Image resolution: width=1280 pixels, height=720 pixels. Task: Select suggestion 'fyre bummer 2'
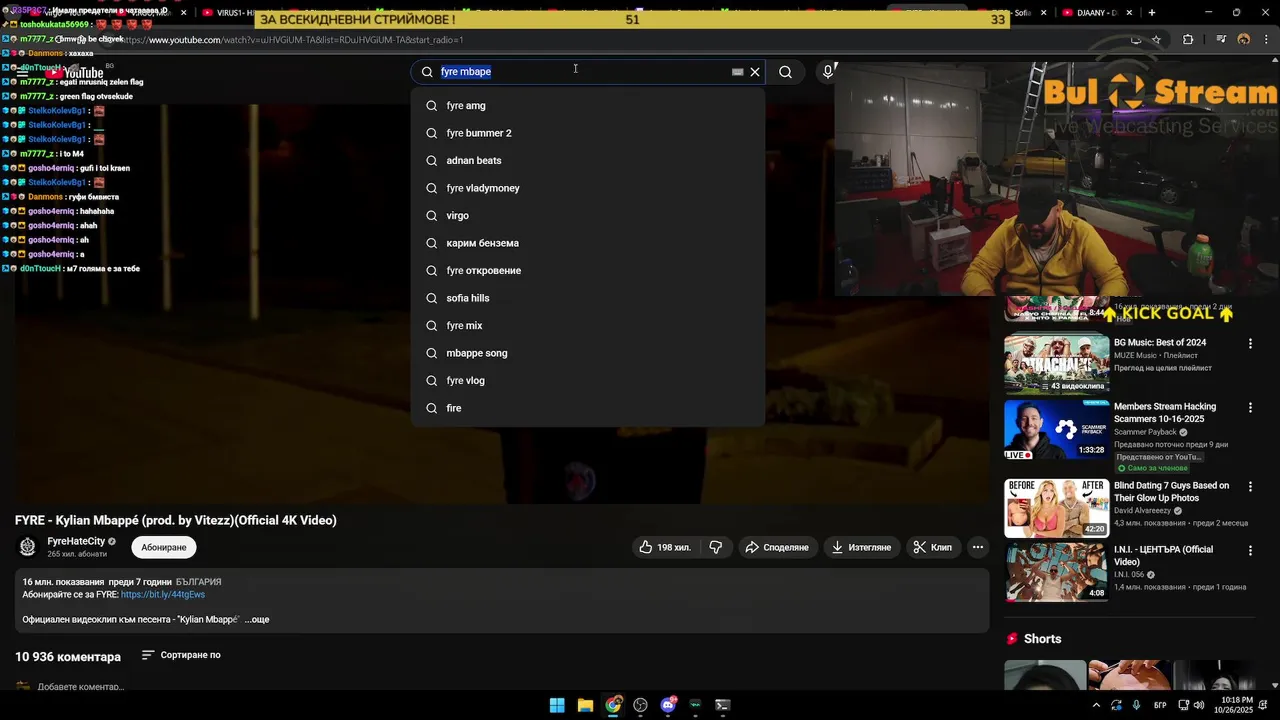(588, 133)
